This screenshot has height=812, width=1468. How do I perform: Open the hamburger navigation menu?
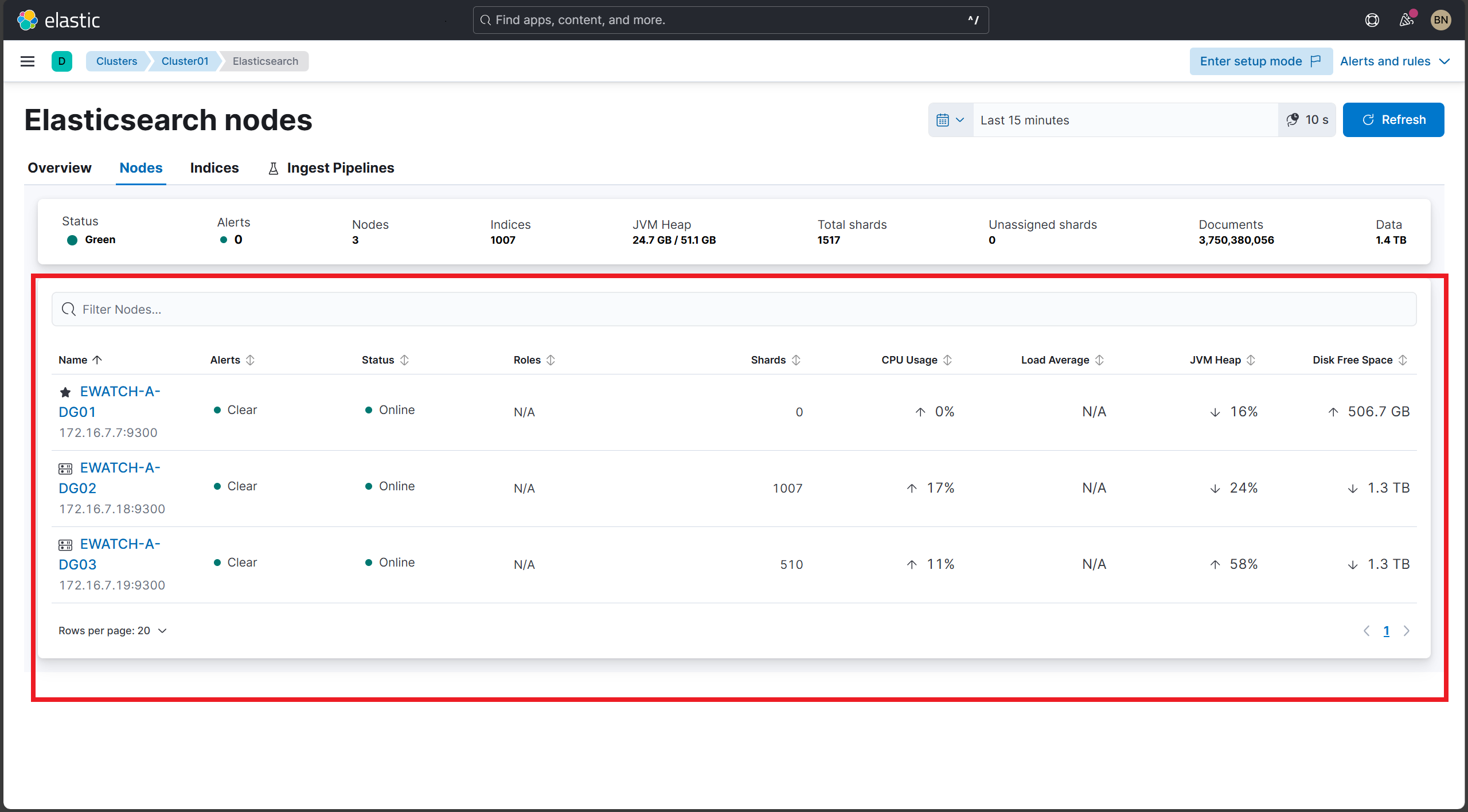click(x=27, y=61)
